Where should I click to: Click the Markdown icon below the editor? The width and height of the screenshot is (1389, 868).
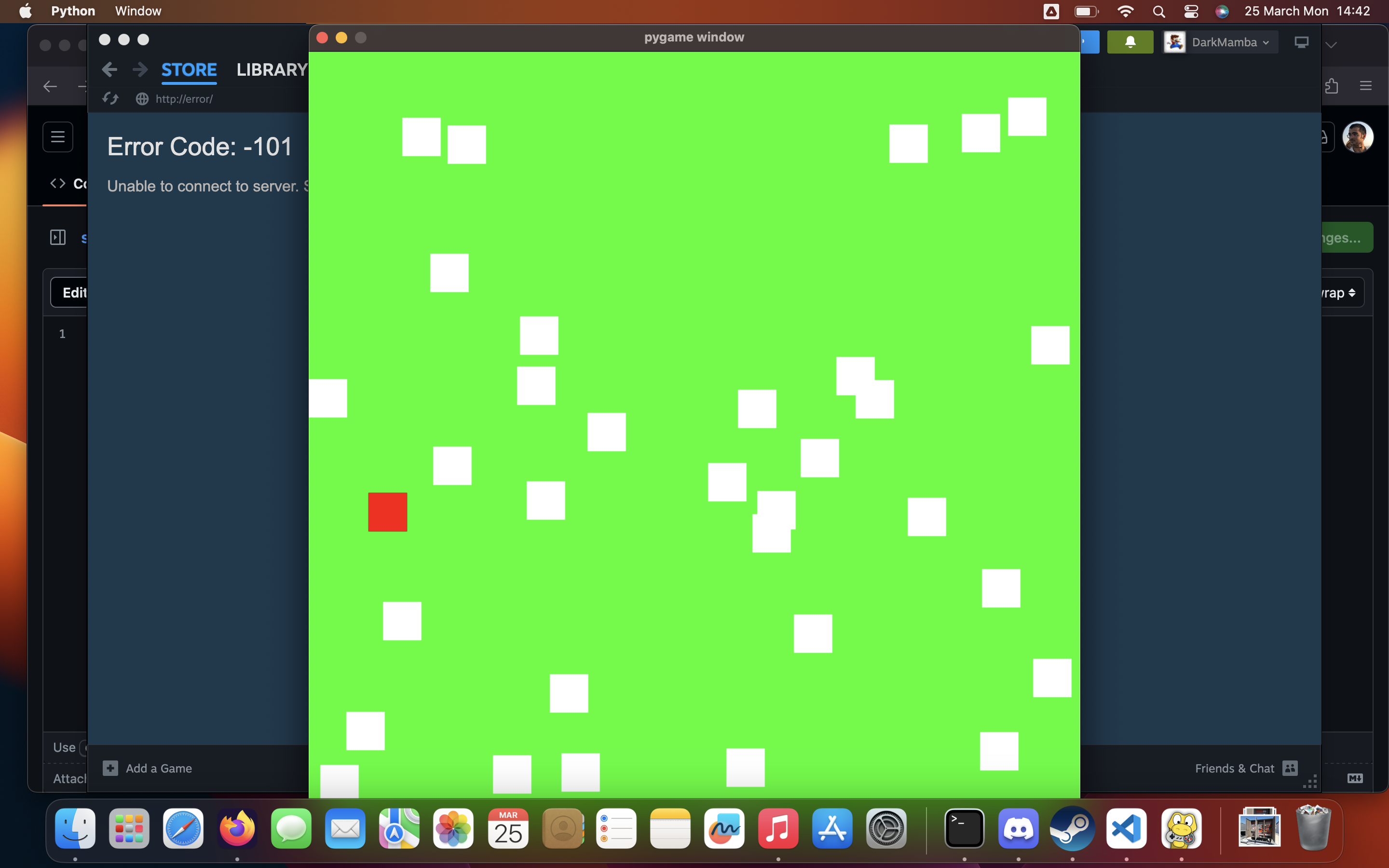coord(1355,778)
